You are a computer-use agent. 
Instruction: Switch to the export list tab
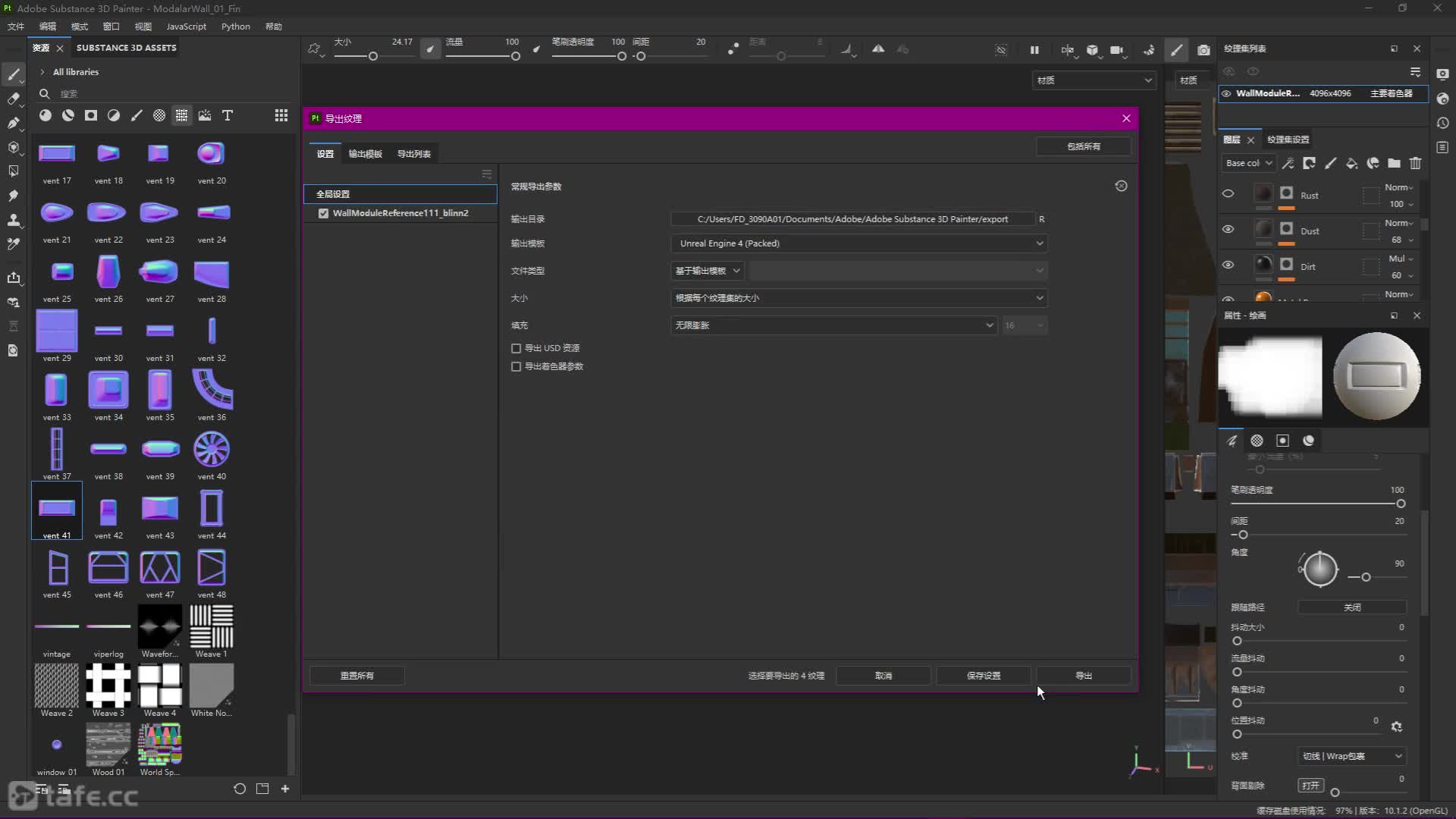coord(413,154)
